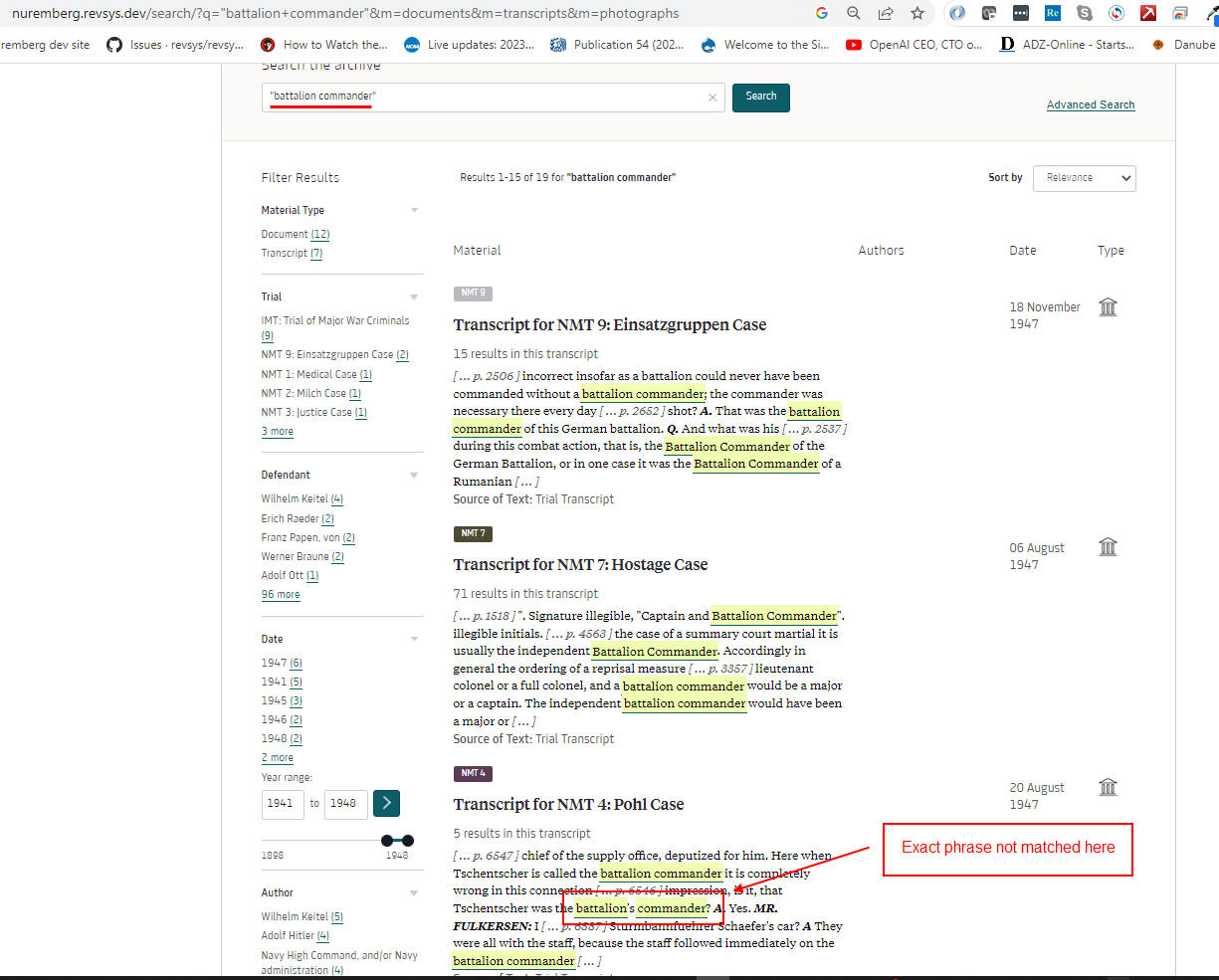Image resolution: width=1219 pixels, height=980 pixels.
Task: Enable the Transcript material type filter
Action: pos(292,253)
